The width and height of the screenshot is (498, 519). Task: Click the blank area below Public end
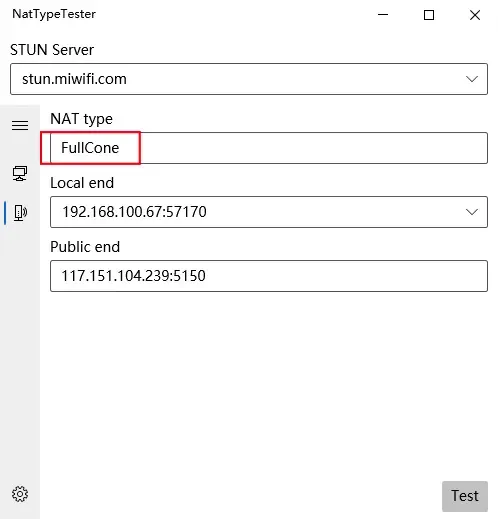click(x=269, y=383)
